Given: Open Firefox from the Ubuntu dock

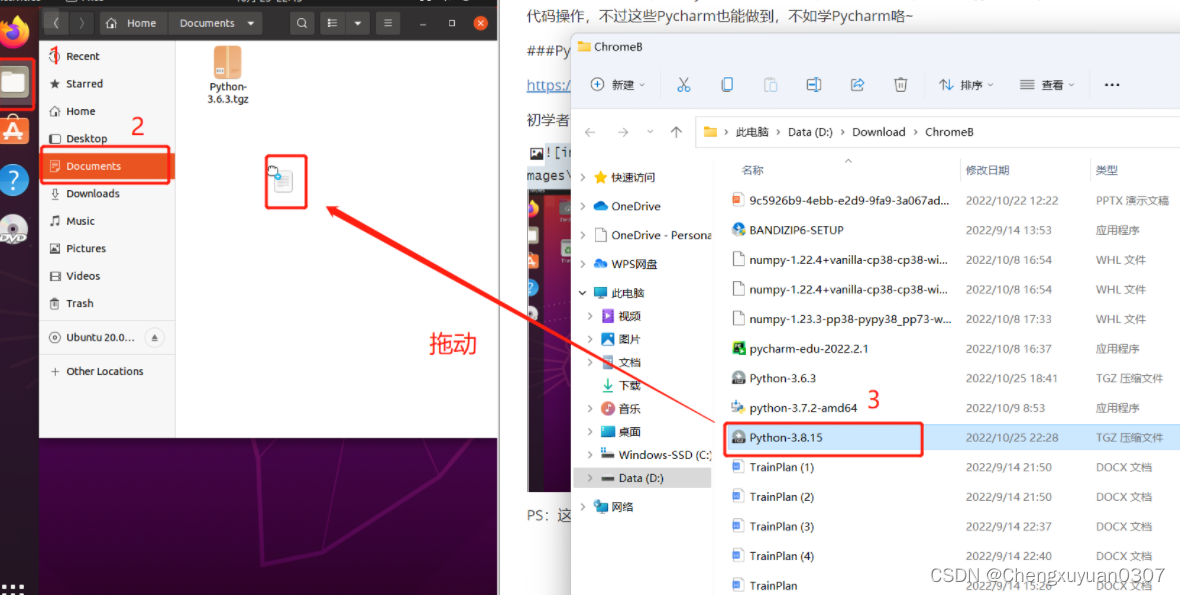Looking at the screenshot, I should pyautogui.click(x=14, y=30).
